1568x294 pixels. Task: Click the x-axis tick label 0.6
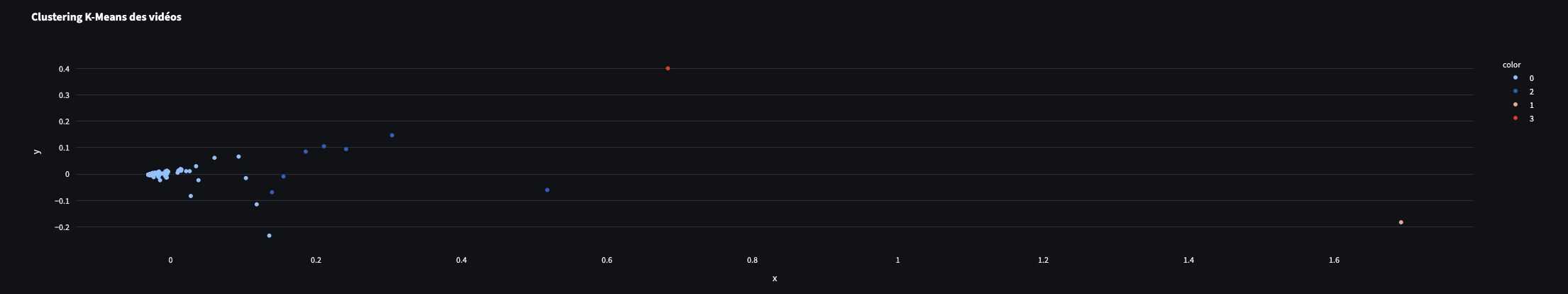(607, 260)
